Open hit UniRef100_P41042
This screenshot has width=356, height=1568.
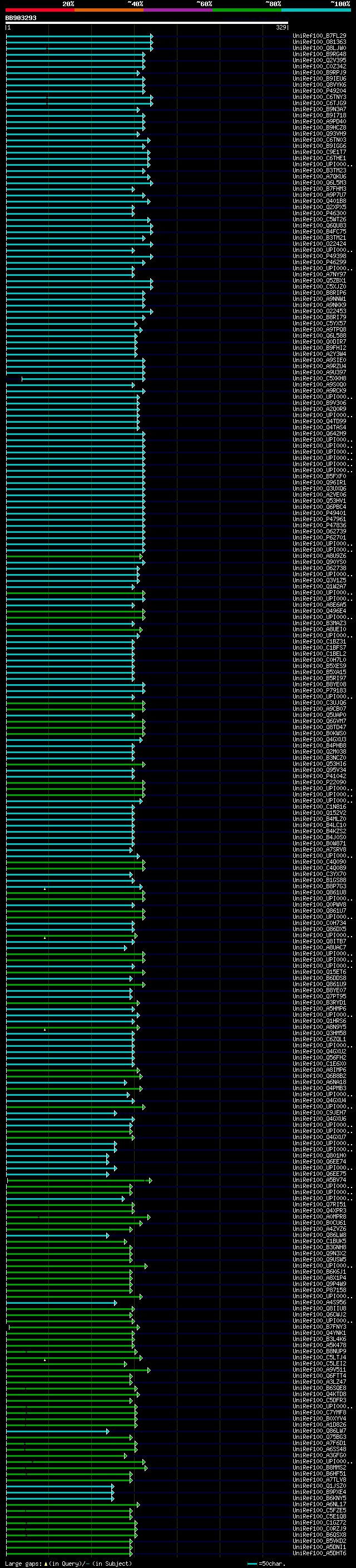point(319,776)
